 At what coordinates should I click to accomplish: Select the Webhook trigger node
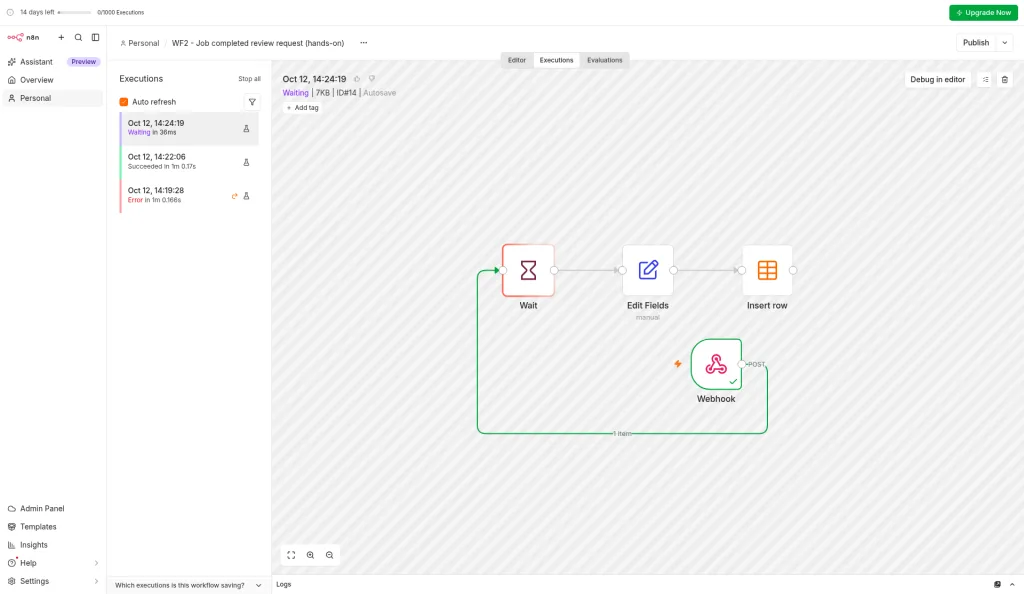pyautogui.click(x=716, y=364)
